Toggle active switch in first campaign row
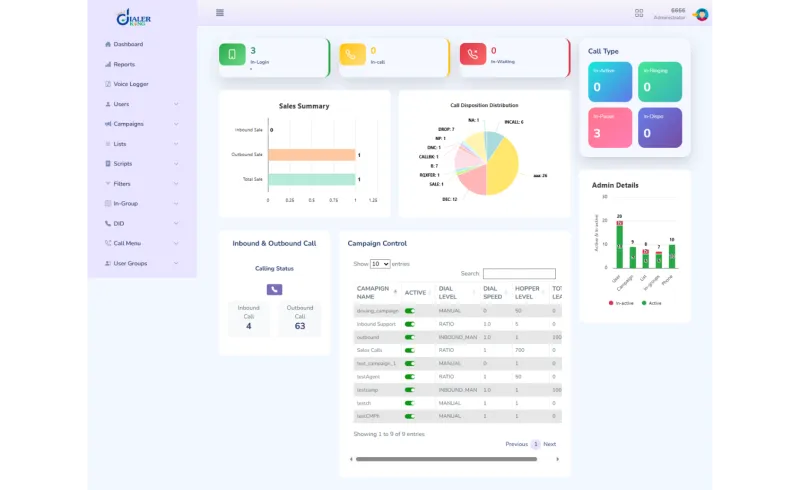Screen dimensions: 800x490 point(410,311)
